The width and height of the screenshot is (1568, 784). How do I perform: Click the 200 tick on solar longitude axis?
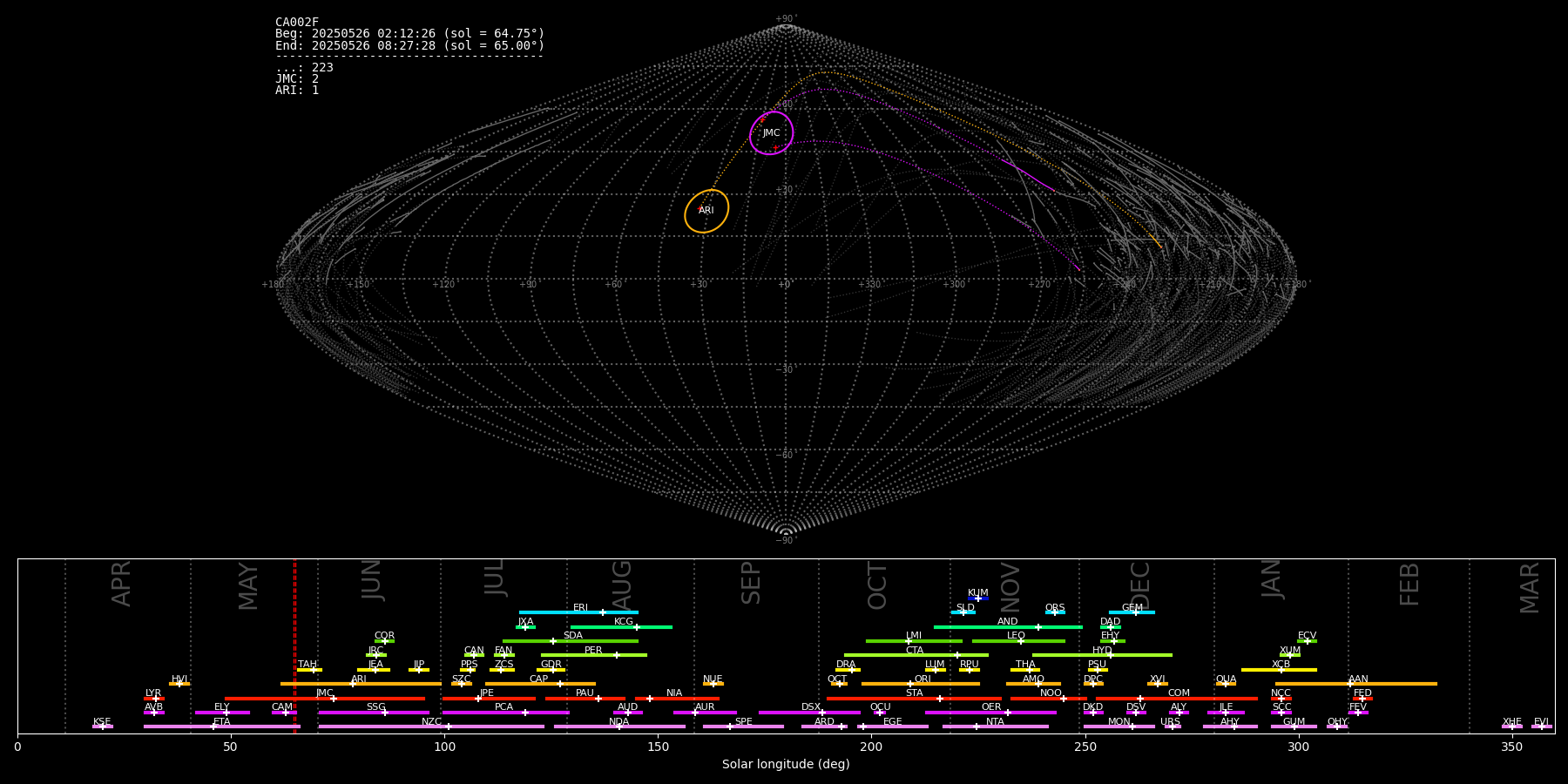(871, 747)
